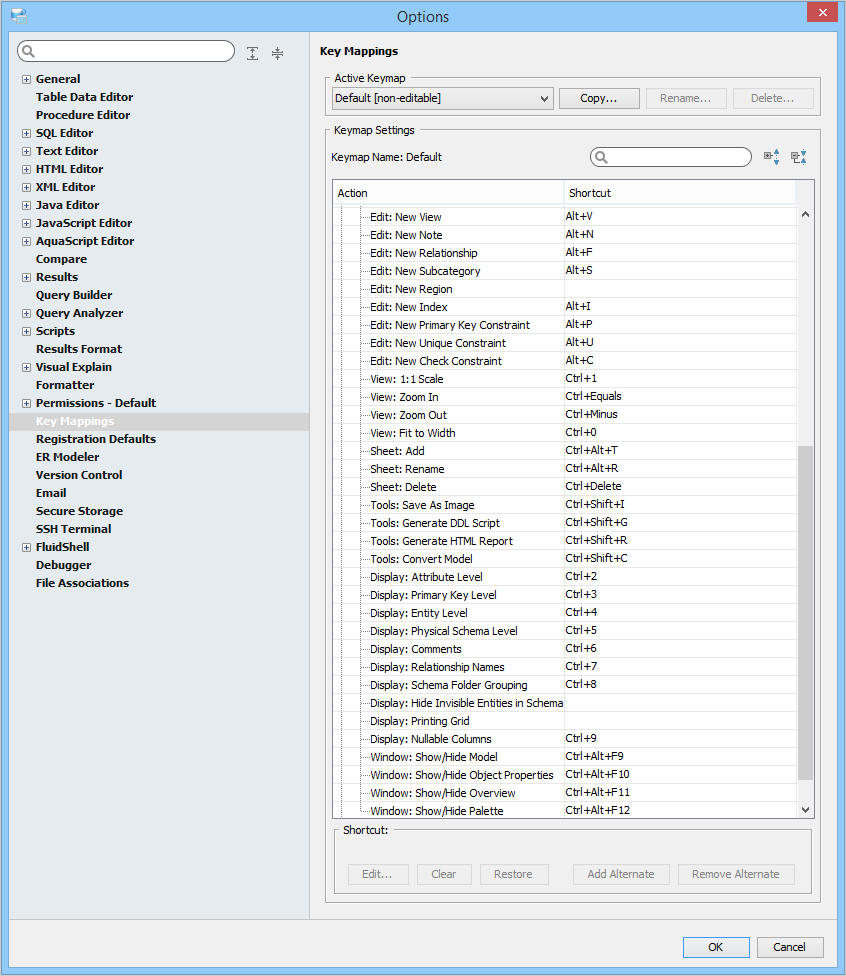The width and height of the screenshot is (846, 976).
Task: Select 'Tools: Generate DDL Script' row
Action: coord(565,523)
